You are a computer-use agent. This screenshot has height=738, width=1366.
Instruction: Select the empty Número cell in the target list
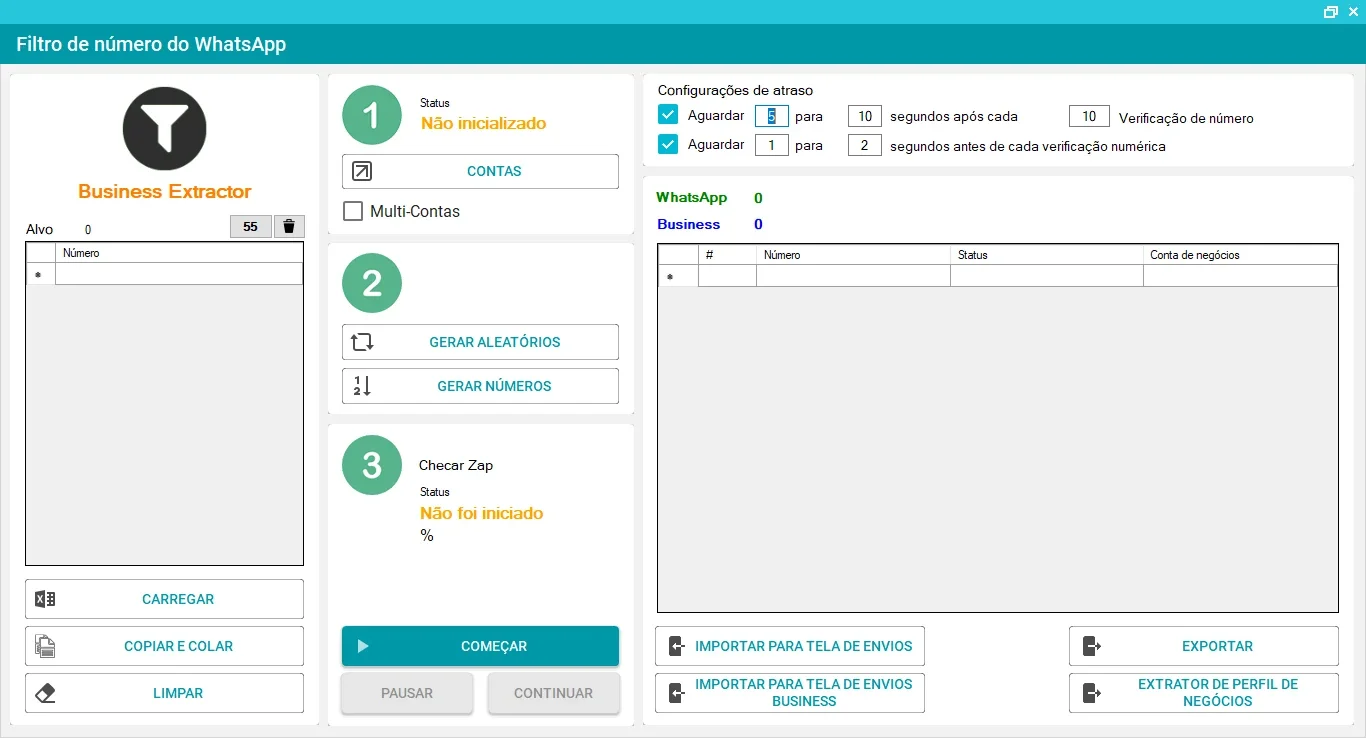(179, 274)
